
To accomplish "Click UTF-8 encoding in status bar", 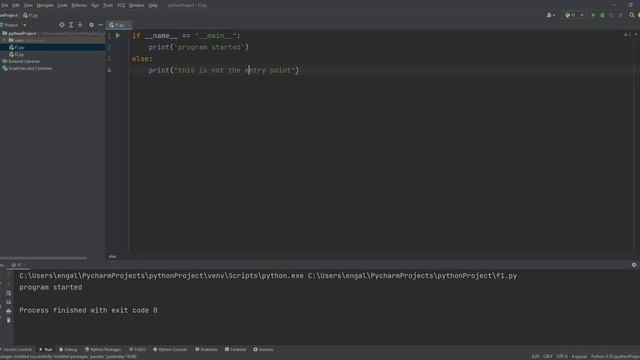I will pos(562,356).
